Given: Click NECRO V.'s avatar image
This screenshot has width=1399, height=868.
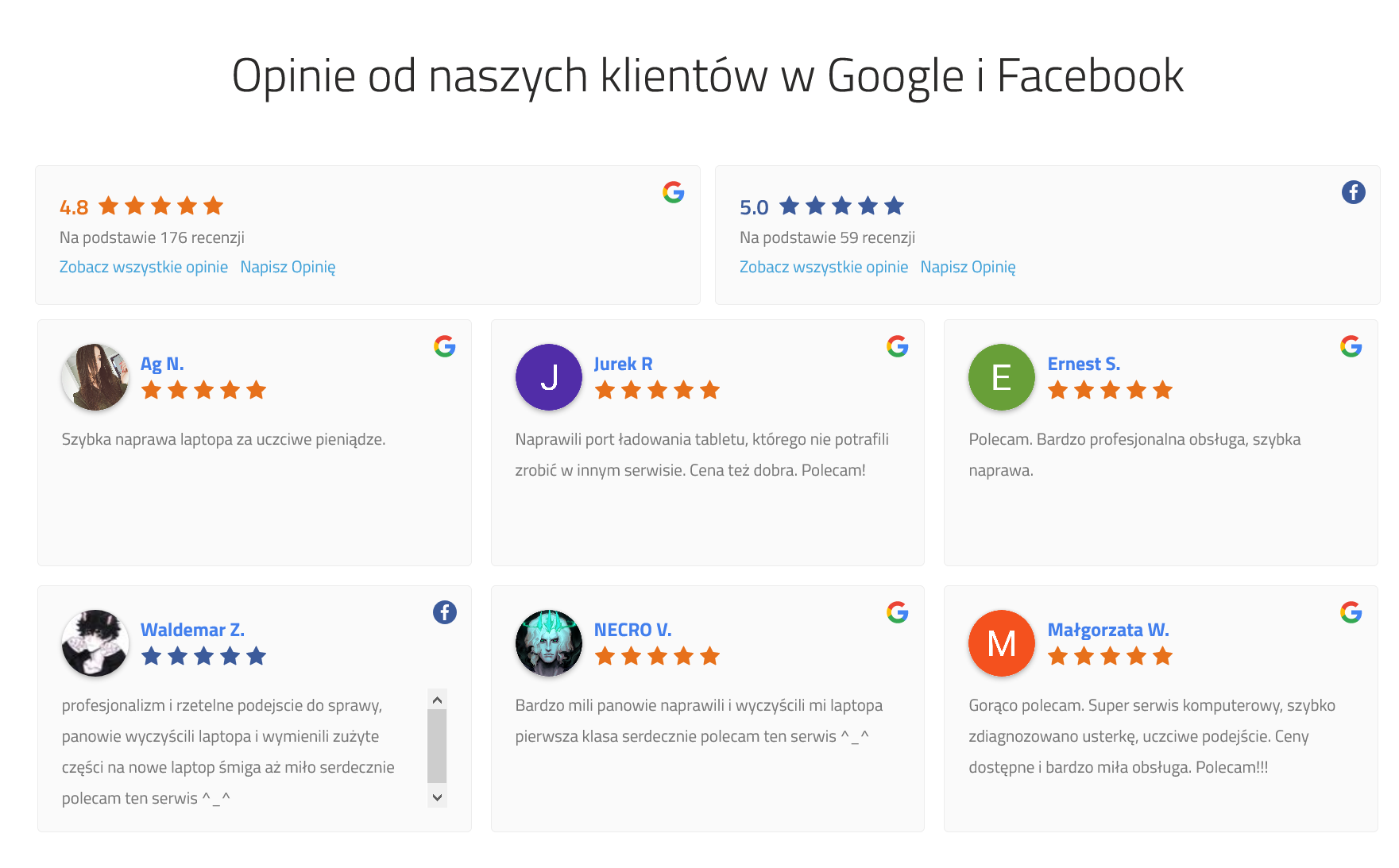Looking at the screenshot, I should (548, 643).
